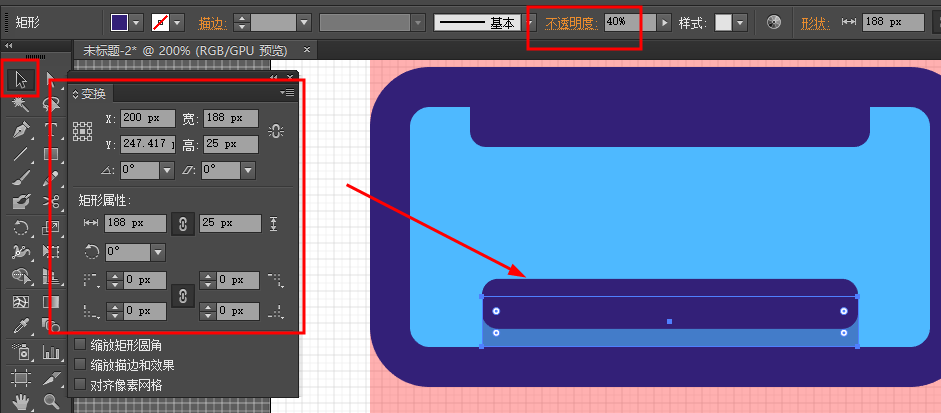Select the Line Segment tool

(20, 154)
